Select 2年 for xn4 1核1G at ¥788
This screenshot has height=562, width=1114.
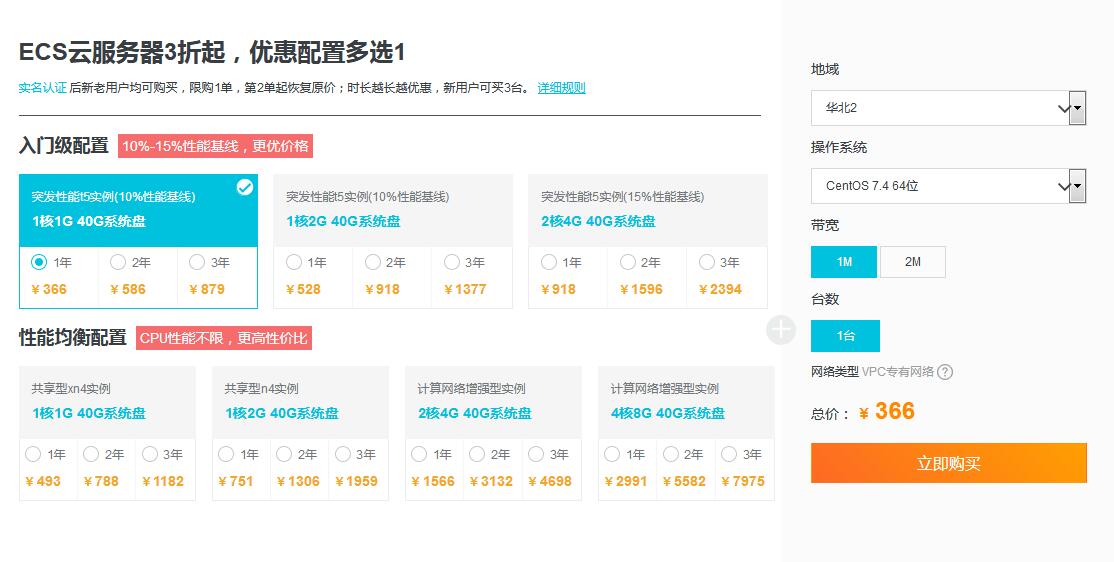pyautogui.click(x=91, y=454)
